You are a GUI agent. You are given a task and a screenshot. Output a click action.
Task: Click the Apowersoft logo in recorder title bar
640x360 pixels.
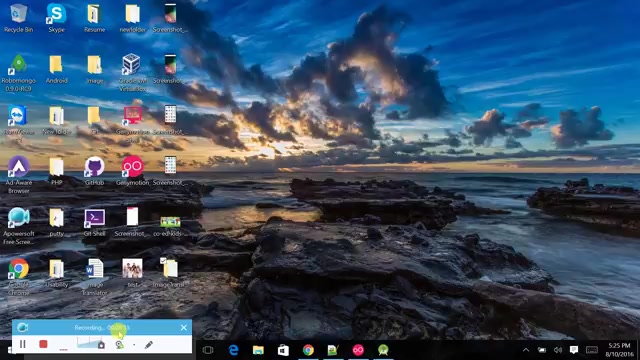click(23, 327)
